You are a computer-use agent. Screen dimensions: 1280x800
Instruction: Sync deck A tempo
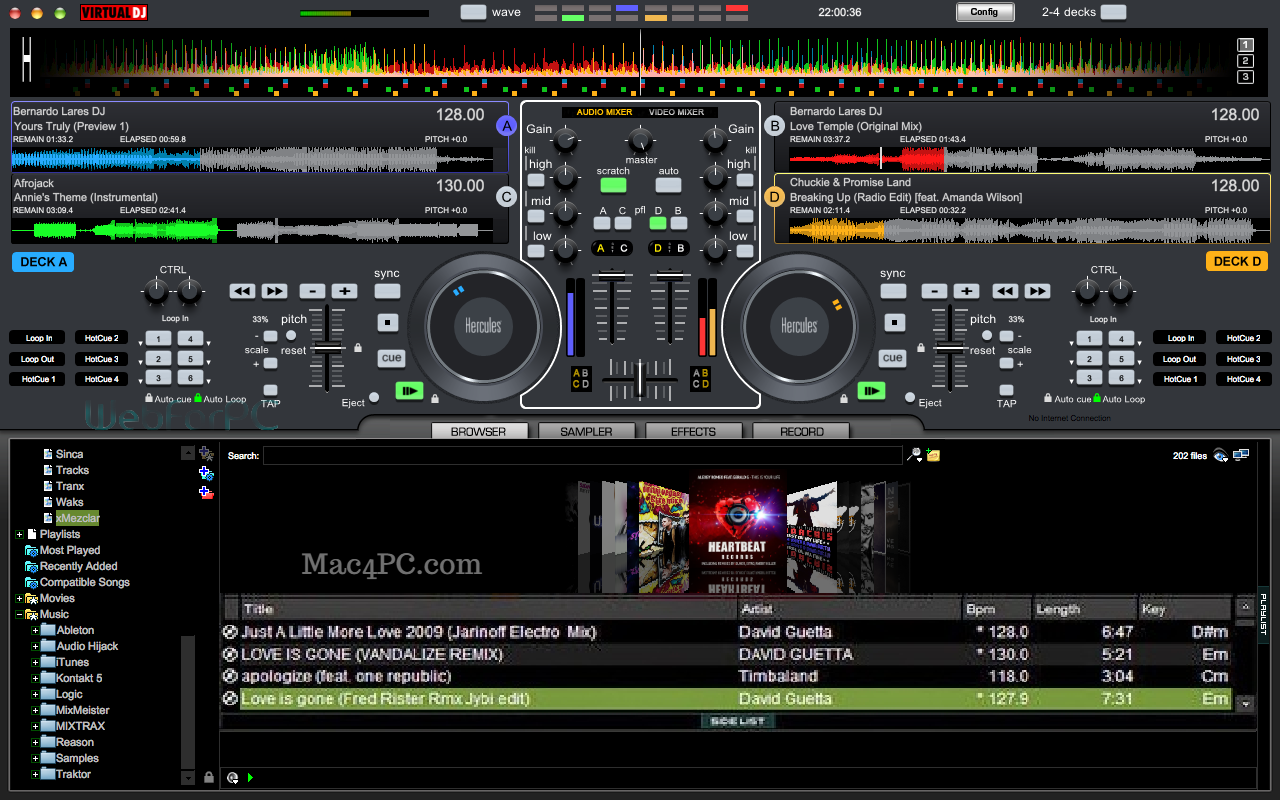(387, 291)
